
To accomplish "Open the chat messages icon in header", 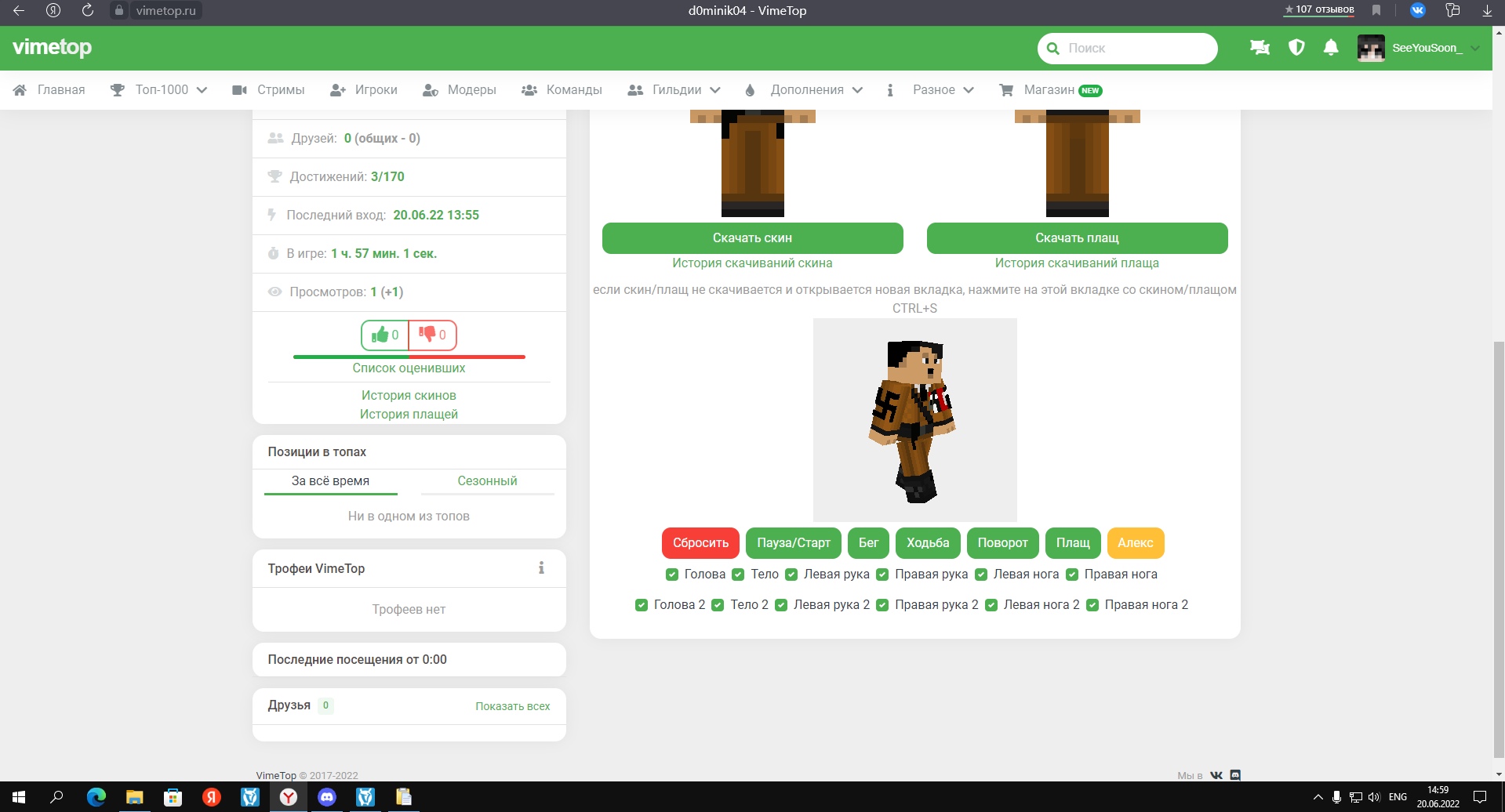I will pyautogui.click(x=1260, y=48).
